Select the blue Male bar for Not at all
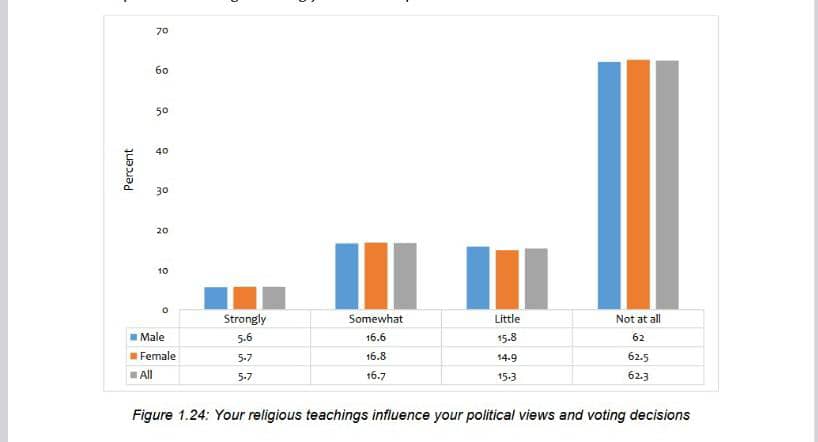The width and height of the screenshot is (818, 442). tap(609, 185)
